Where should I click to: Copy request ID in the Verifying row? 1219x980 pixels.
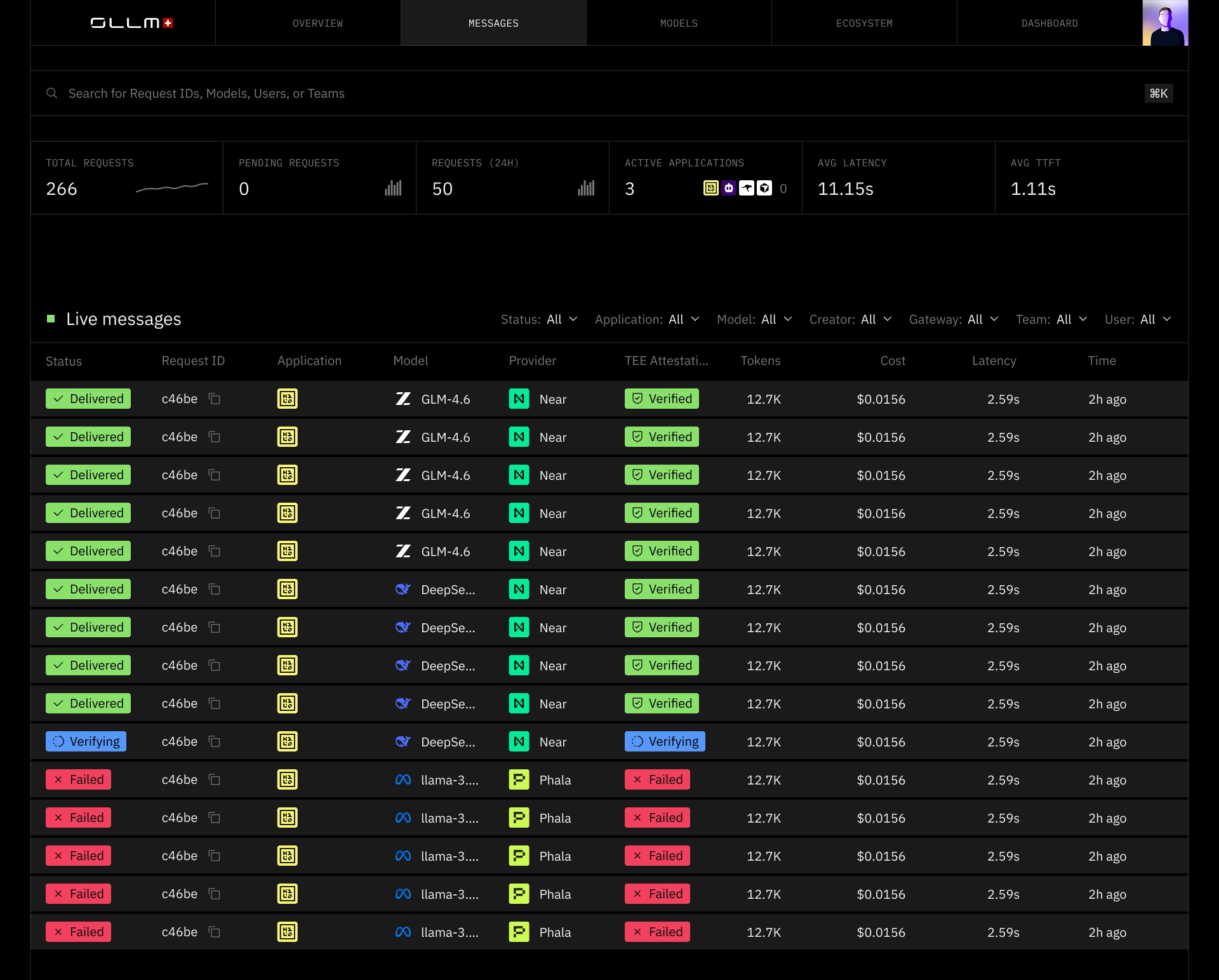point(215,741)
